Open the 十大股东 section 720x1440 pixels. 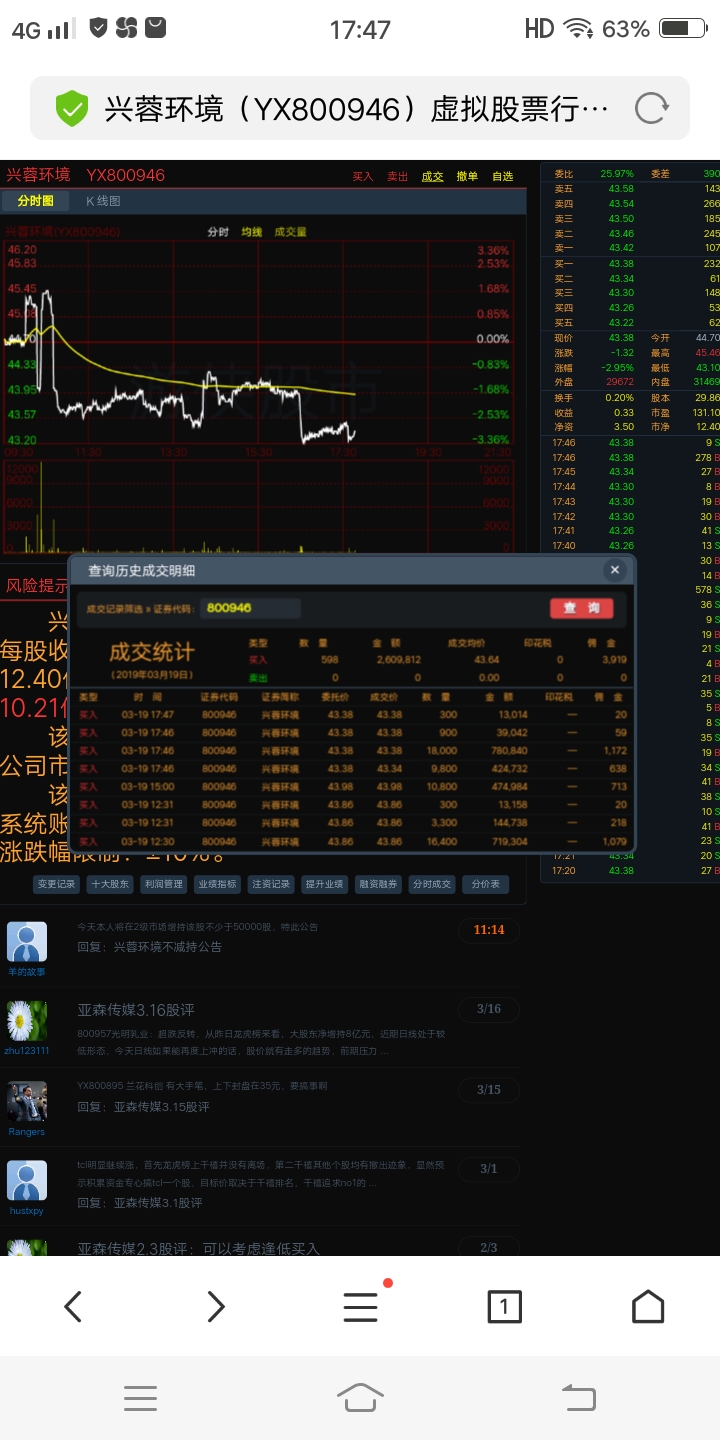pos(110,884)
